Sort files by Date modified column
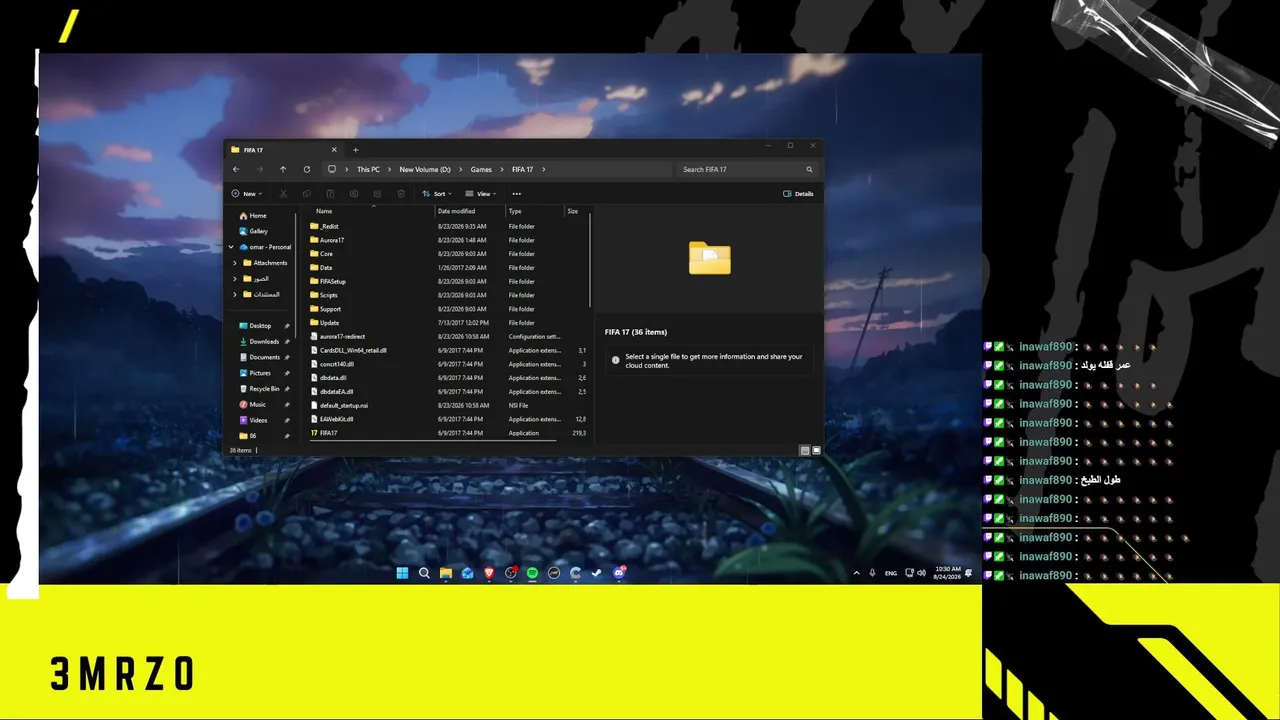Image resolution: width=1280 pixels, height=720 pixels. click(456, 211)
